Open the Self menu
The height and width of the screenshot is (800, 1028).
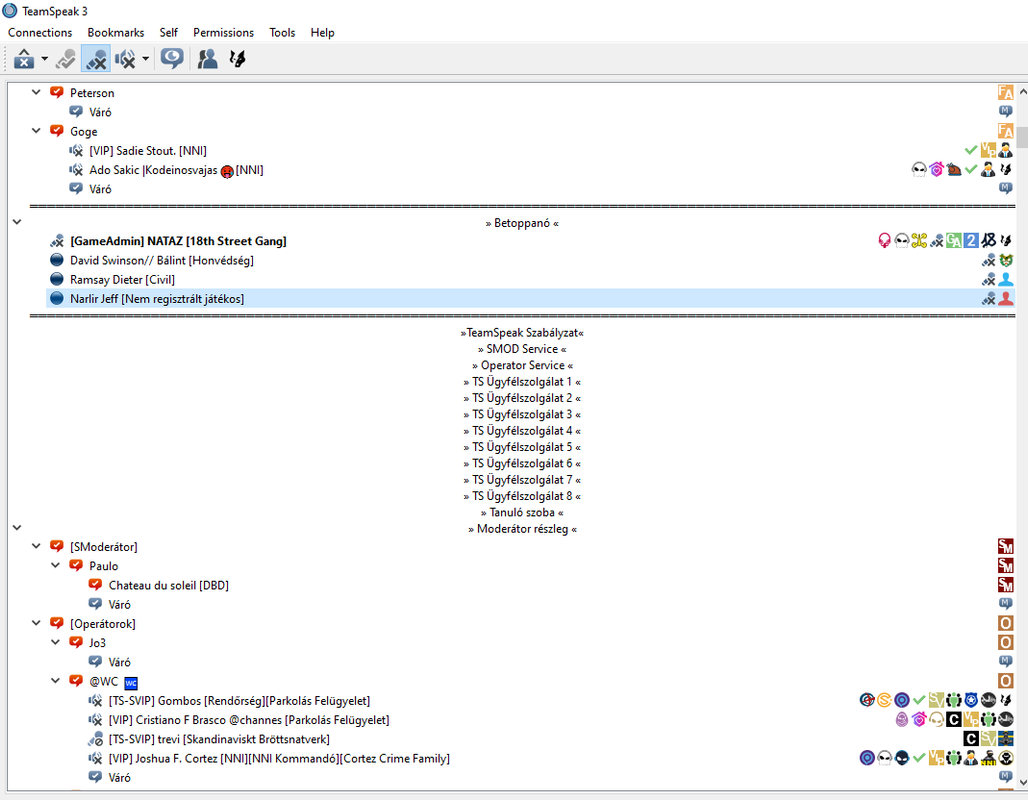(x=168, y=32)
